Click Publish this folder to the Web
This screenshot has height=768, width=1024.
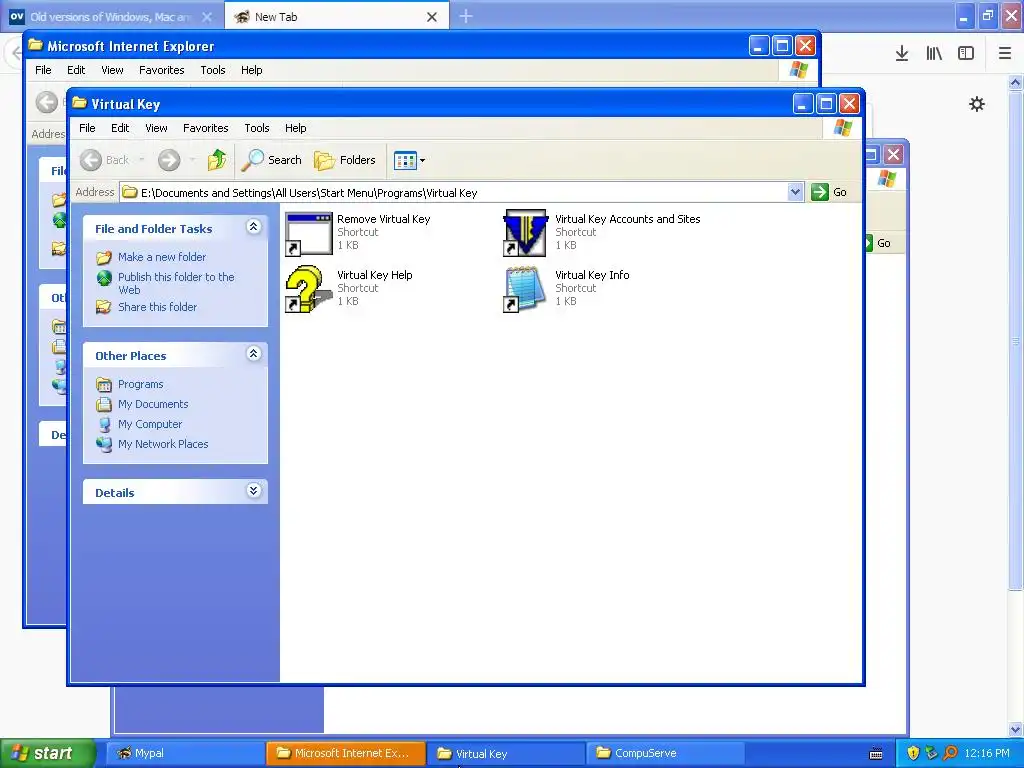pyautogui.click(x=176, y=283)
